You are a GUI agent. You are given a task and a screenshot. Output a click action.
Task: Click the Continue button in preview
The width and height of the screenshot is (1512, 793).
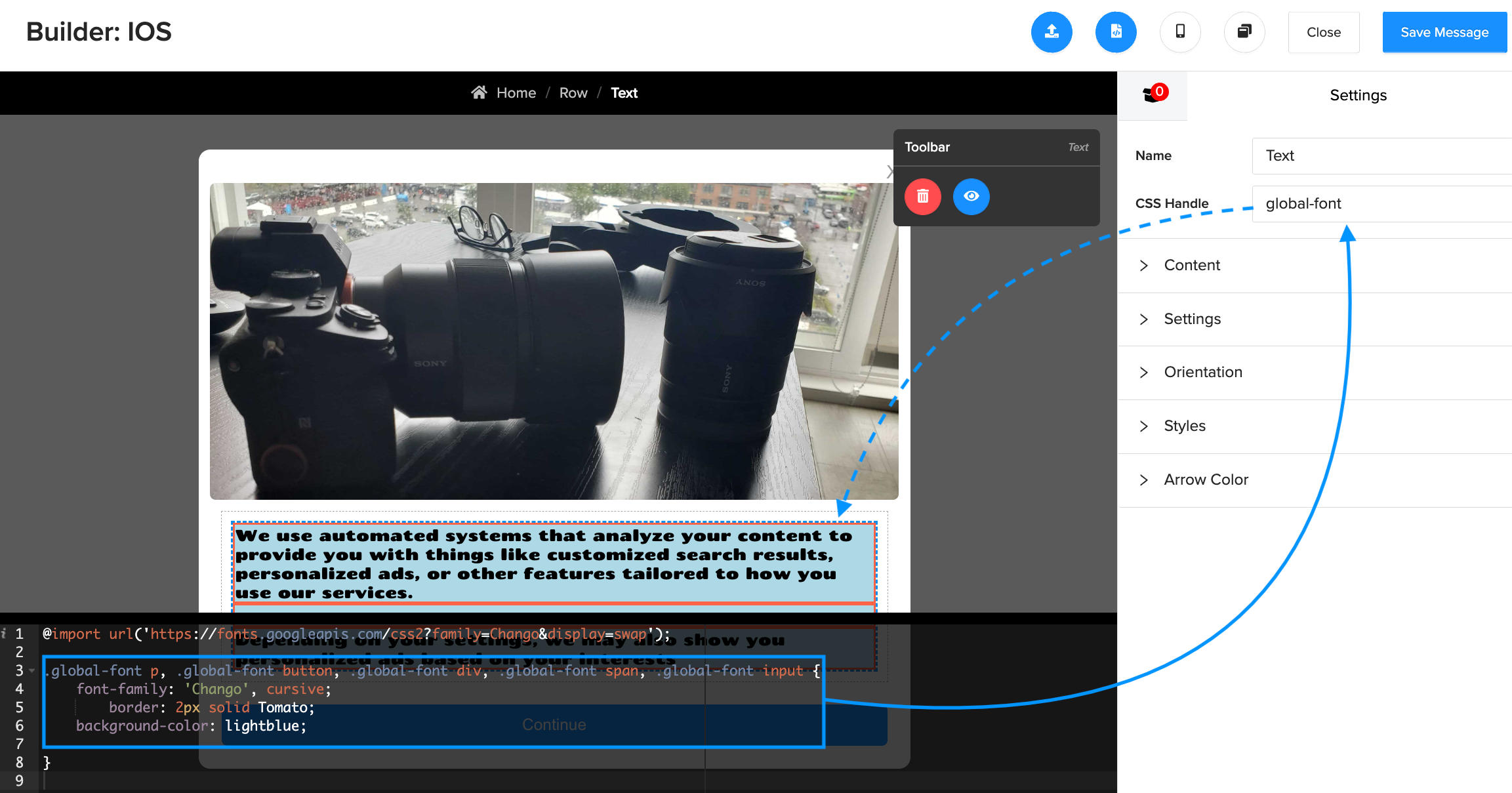point(554,725)
